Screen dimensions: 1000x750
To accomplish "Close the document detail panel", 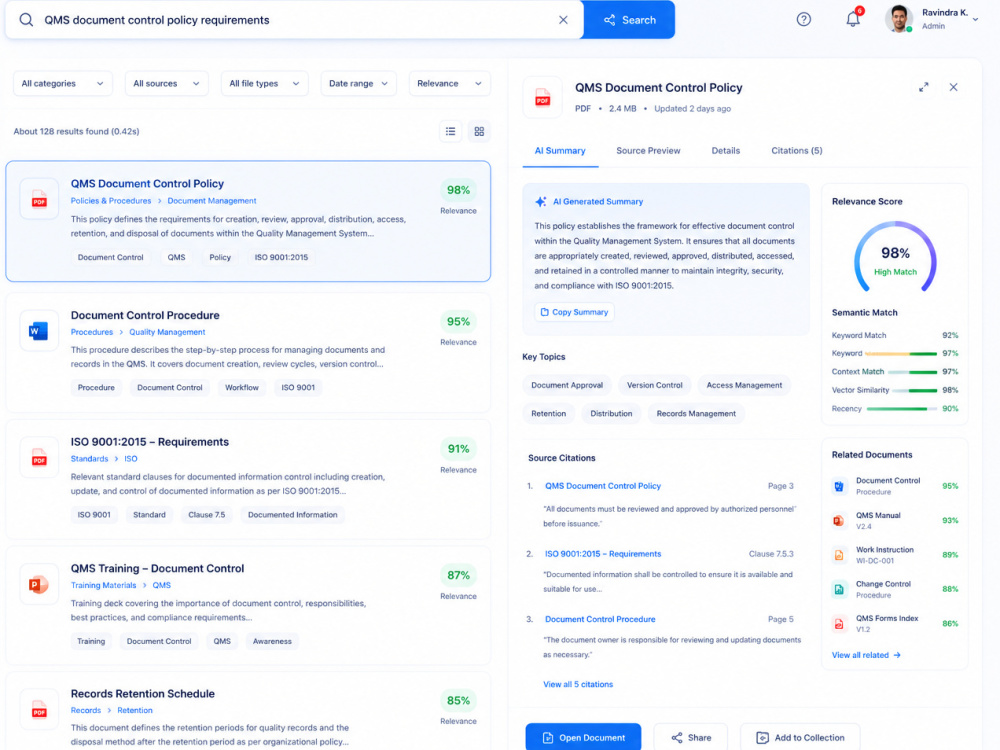I will (x=953, y=87).
